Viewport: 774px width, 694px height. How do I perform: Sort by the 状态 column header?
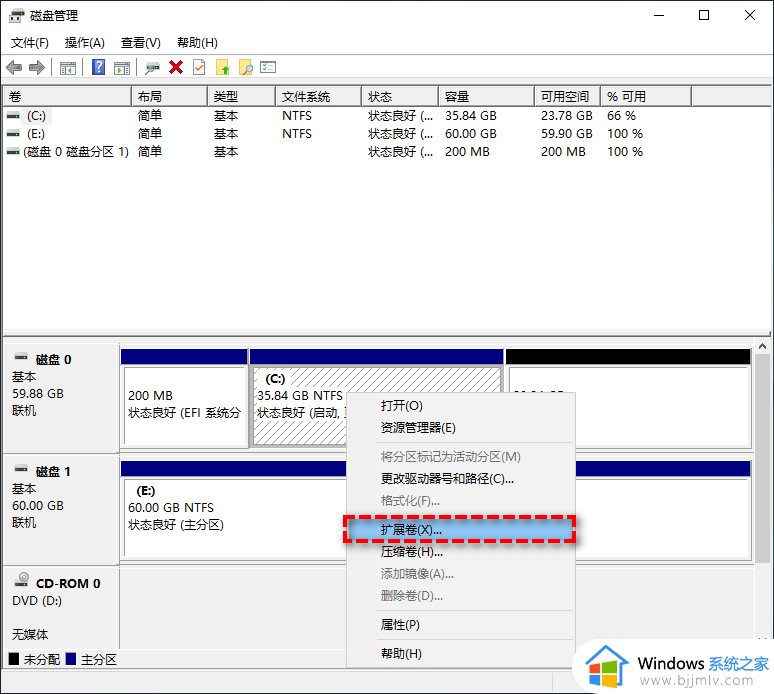[400, 96]
